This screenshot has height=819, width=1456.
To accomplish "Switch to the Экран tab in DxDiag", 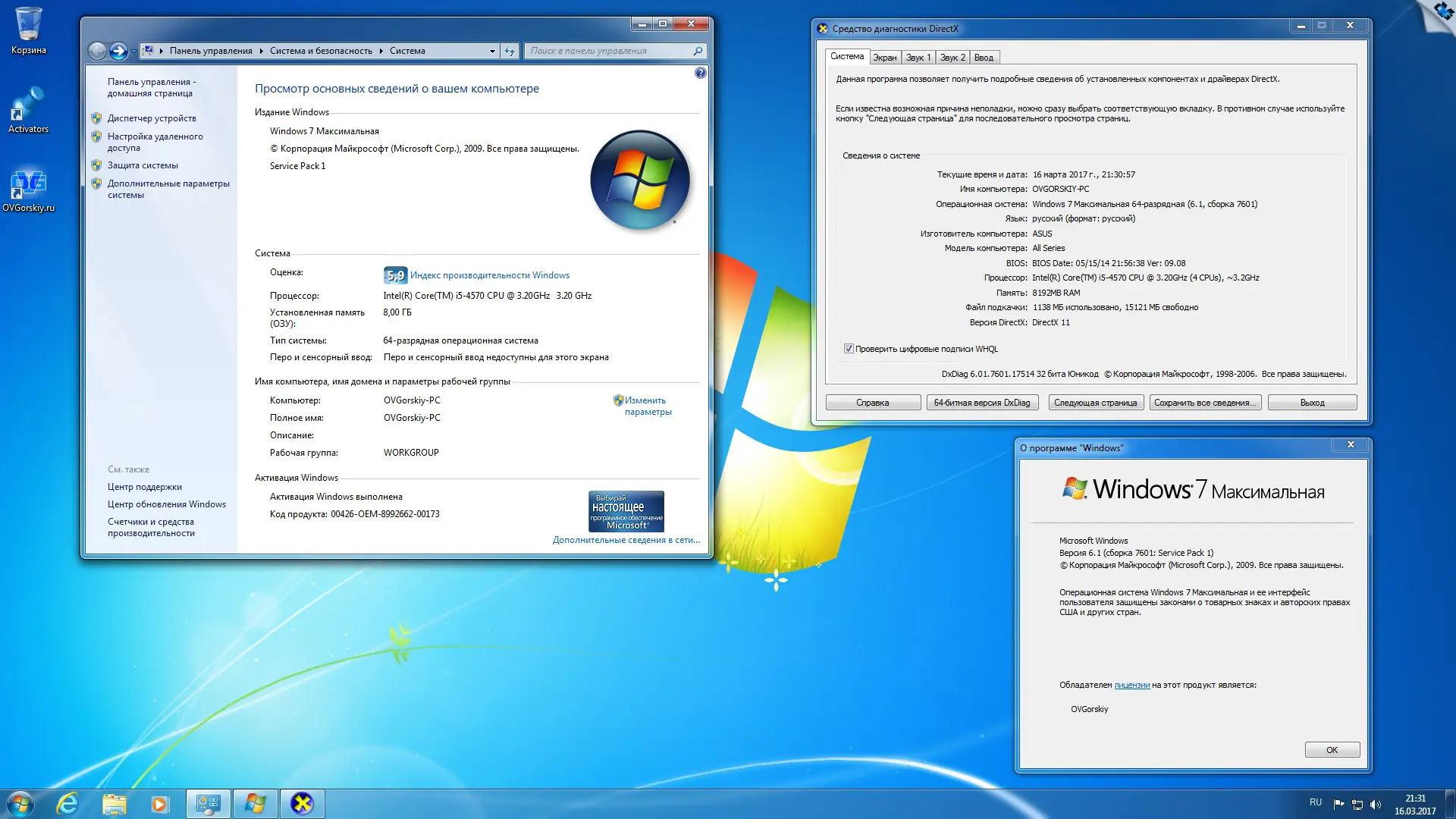I will (884, 58).
